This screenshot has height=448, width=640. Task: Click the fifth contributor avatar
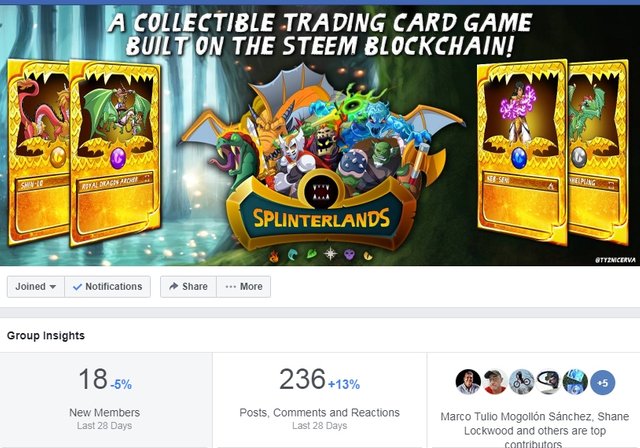(575, 382)
